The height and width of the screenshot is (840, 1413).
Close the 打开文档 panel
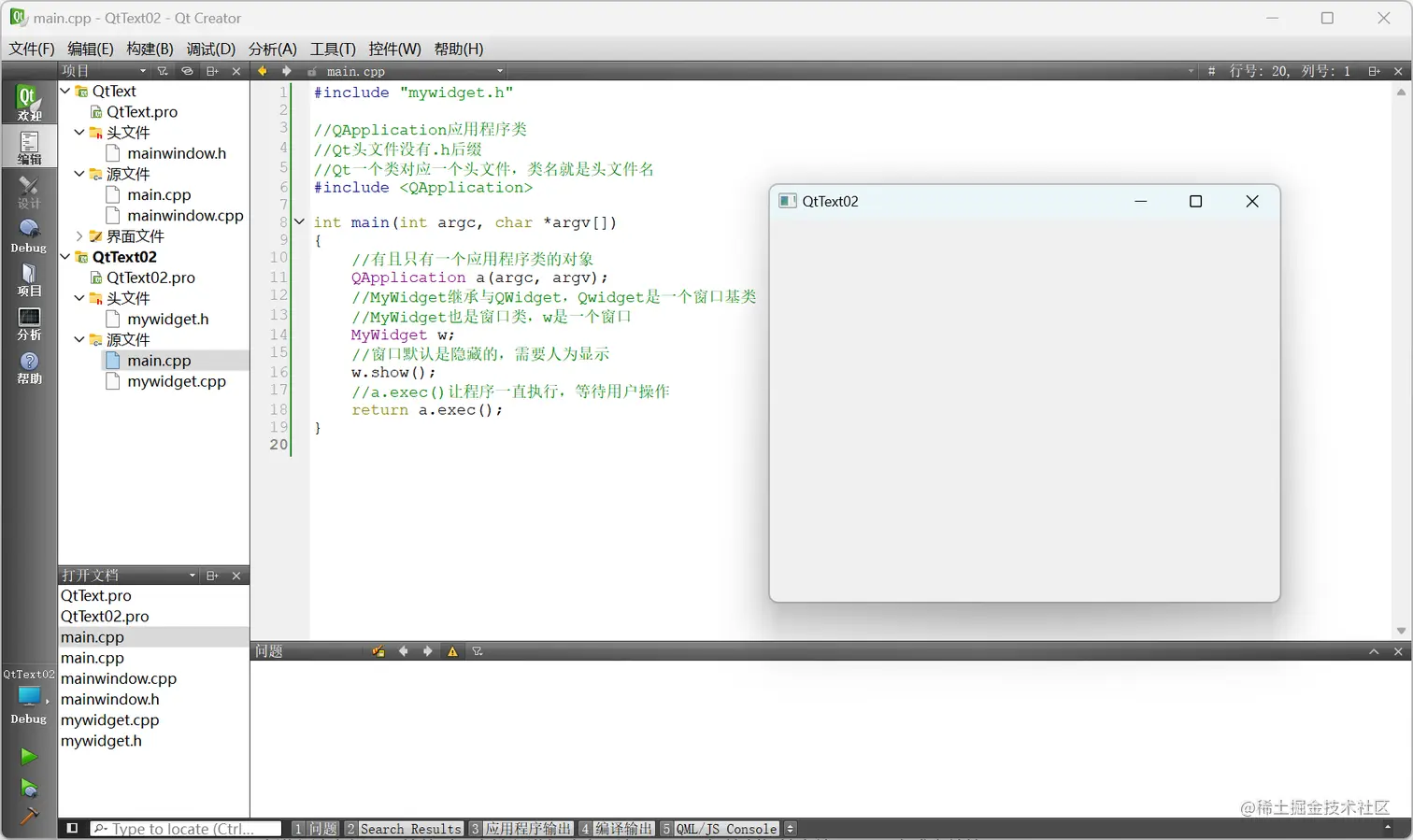(x=236, y=576)
